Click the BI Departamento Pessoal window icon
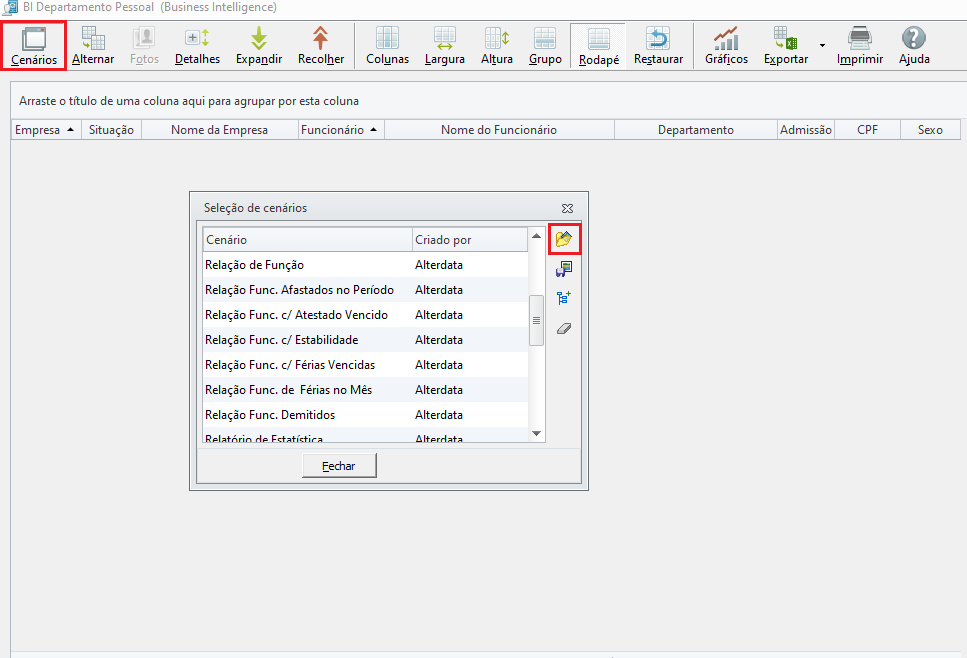 10,7
